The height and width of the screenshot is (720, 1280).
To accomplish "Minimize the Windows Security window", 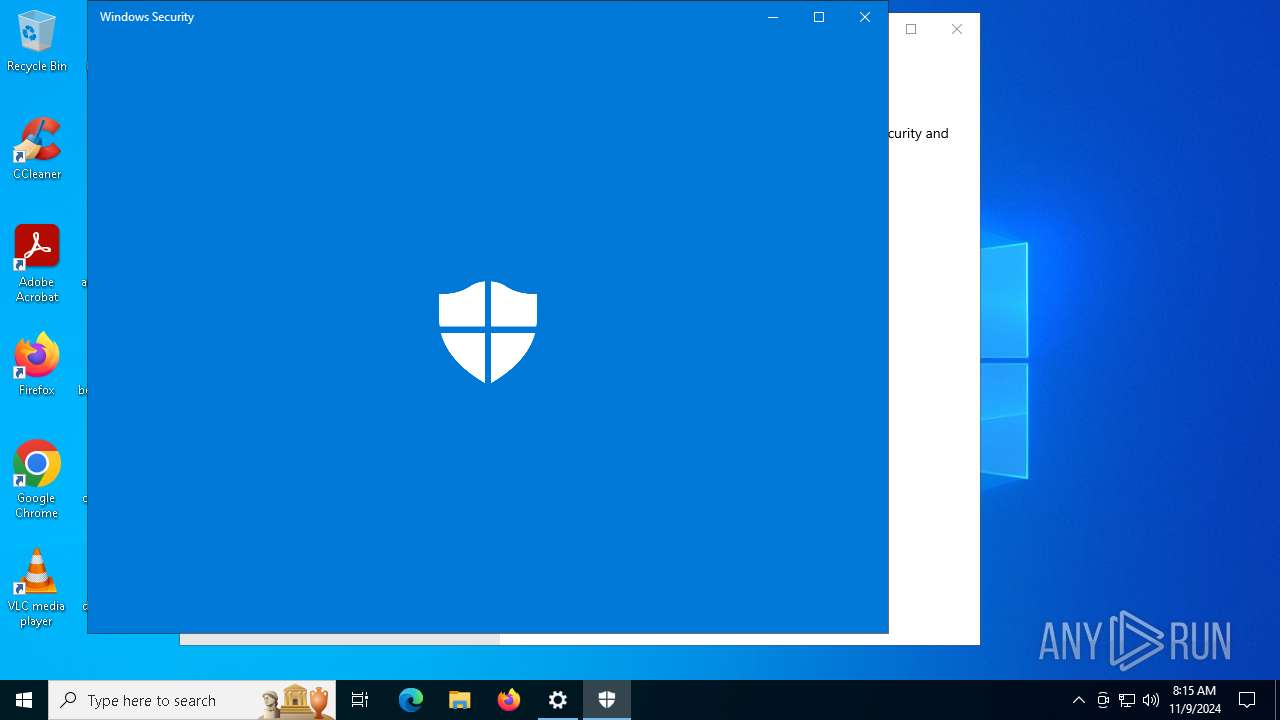I will (x=773, y=17).
